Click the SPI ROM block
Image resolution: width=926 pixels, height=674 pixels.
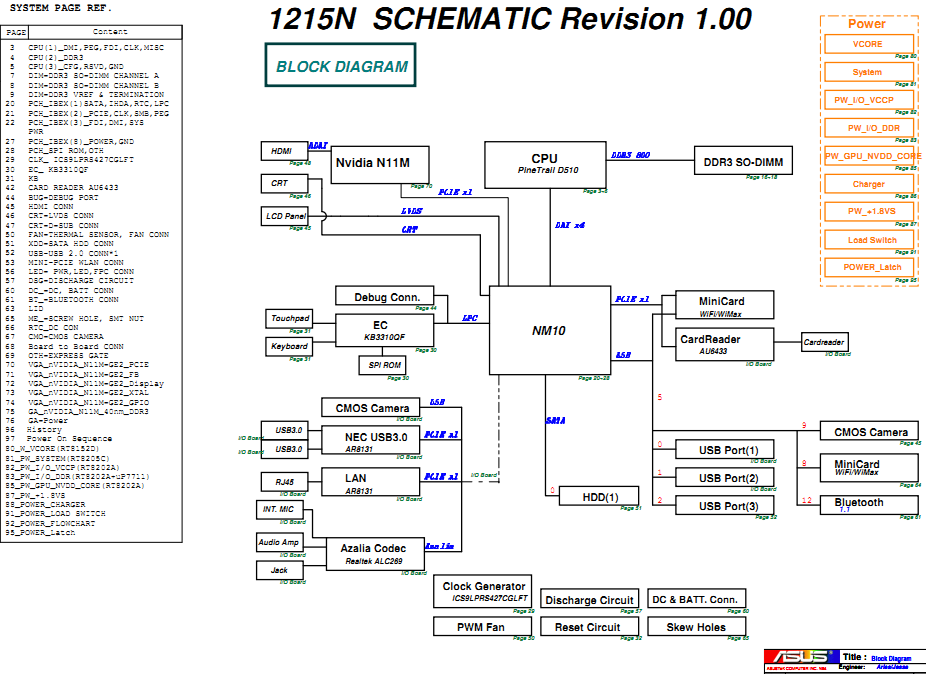click(x=383, y=365)
